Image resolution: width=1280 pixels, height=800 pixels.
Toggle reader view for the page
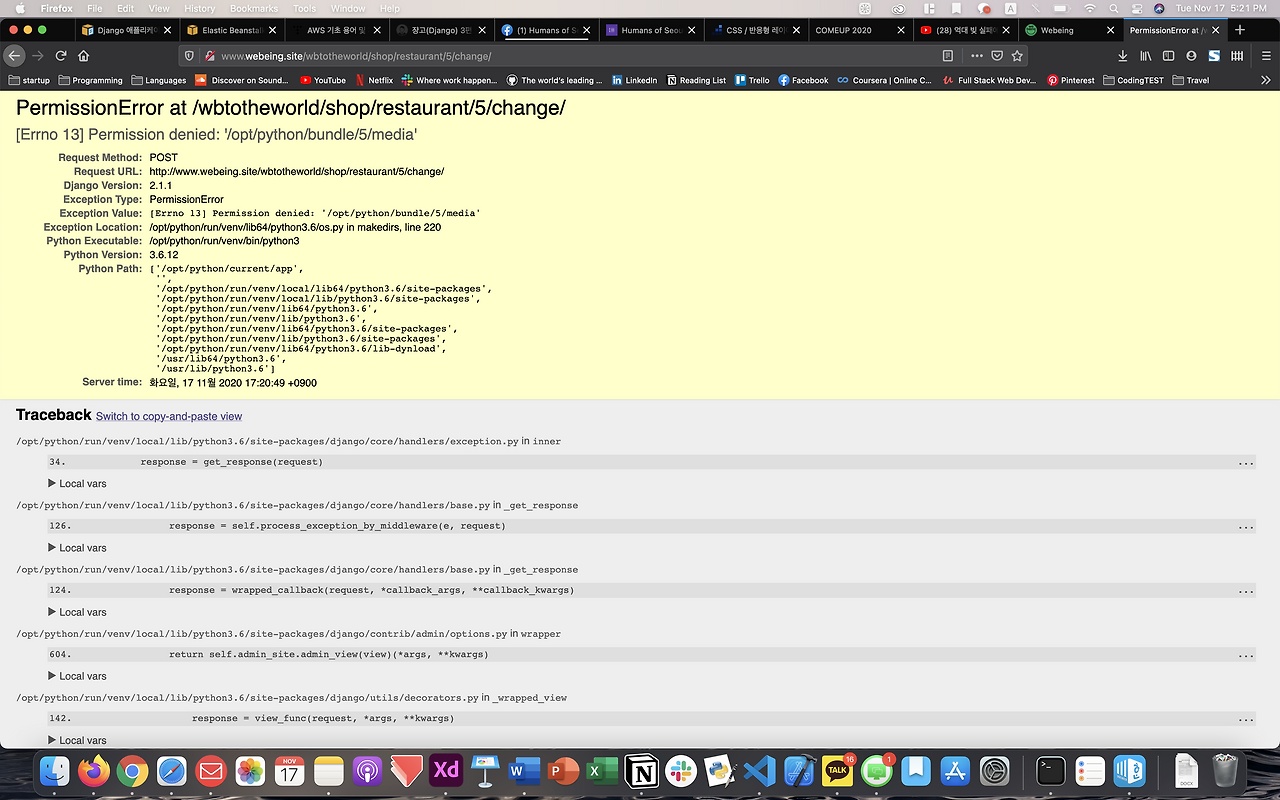(947, 56)
